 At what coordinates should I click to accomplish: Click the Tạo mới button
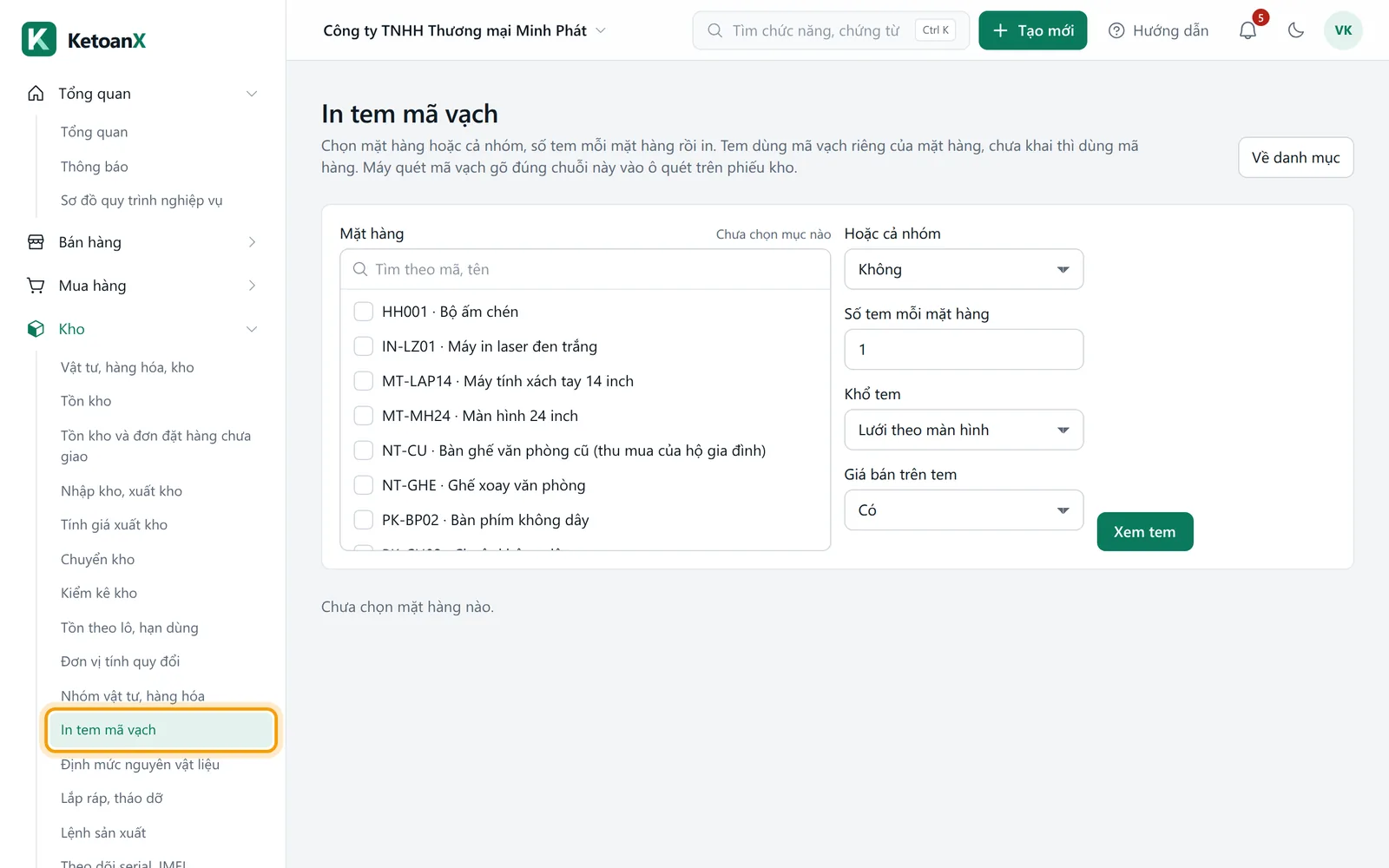pos(1033,30)
